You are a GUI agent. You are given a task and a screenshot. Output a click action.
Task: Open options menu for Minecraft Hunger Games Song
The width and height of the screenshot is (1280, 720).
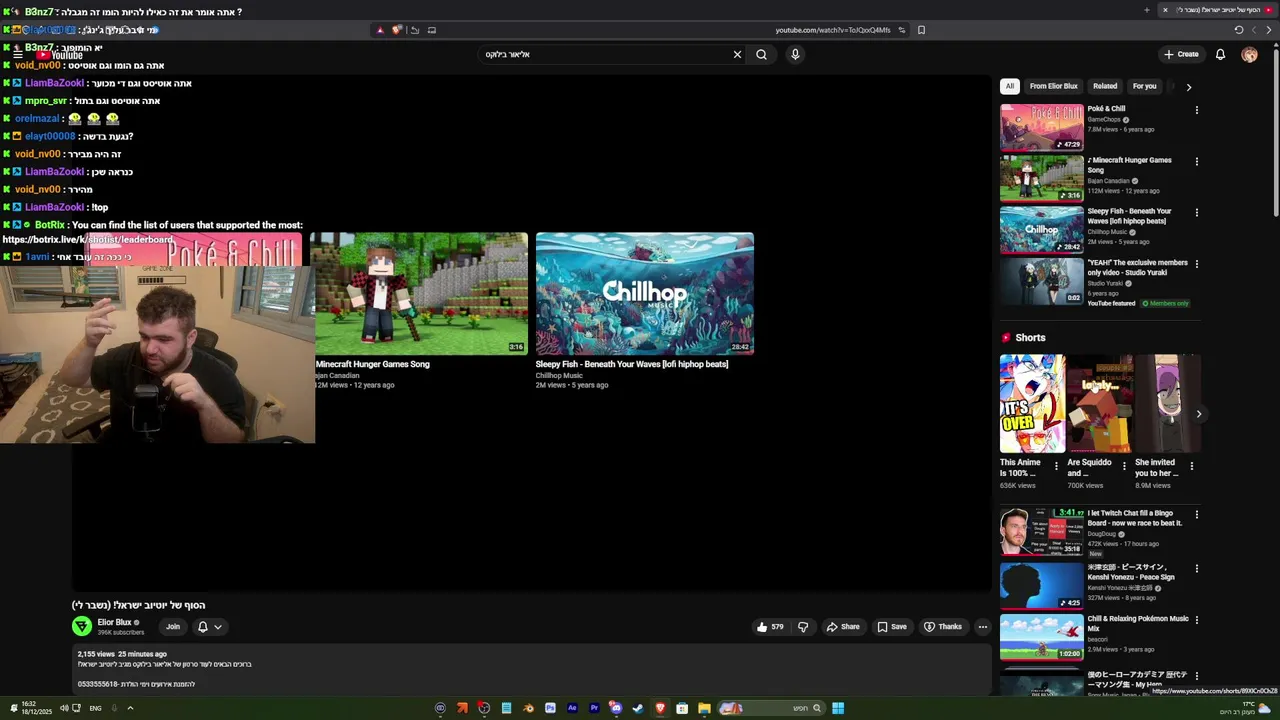click(1196, 161)
